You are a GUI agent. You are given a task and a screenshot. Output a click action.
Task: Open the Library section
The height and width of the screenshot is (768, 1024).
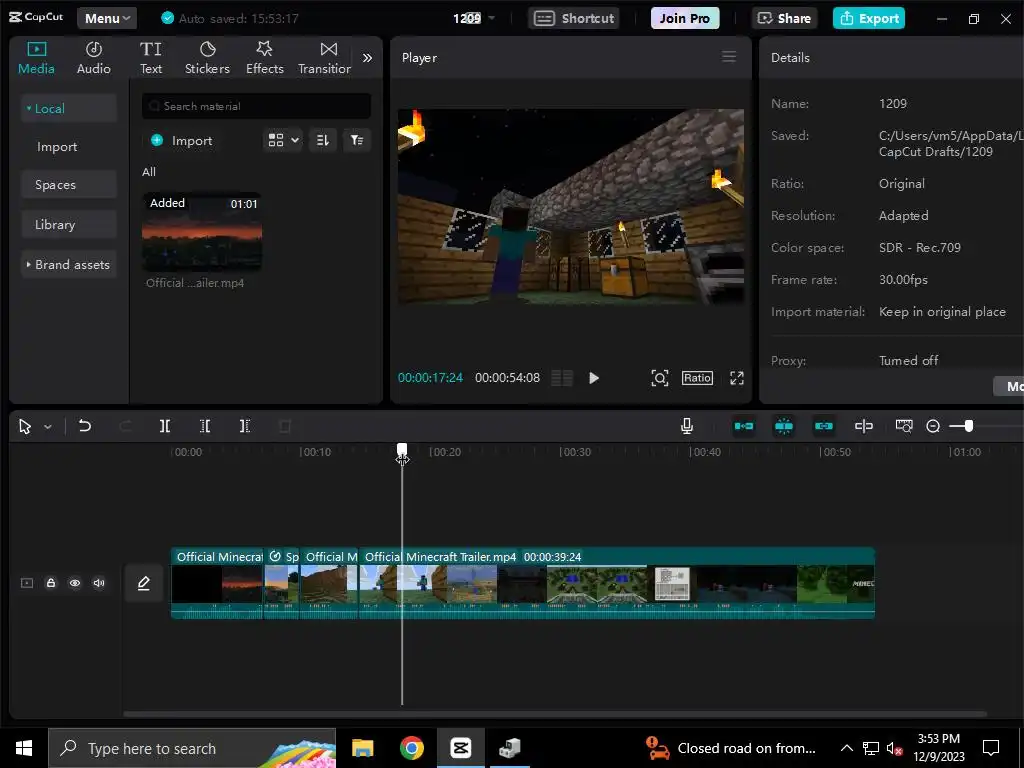click(x=69, y=225)
